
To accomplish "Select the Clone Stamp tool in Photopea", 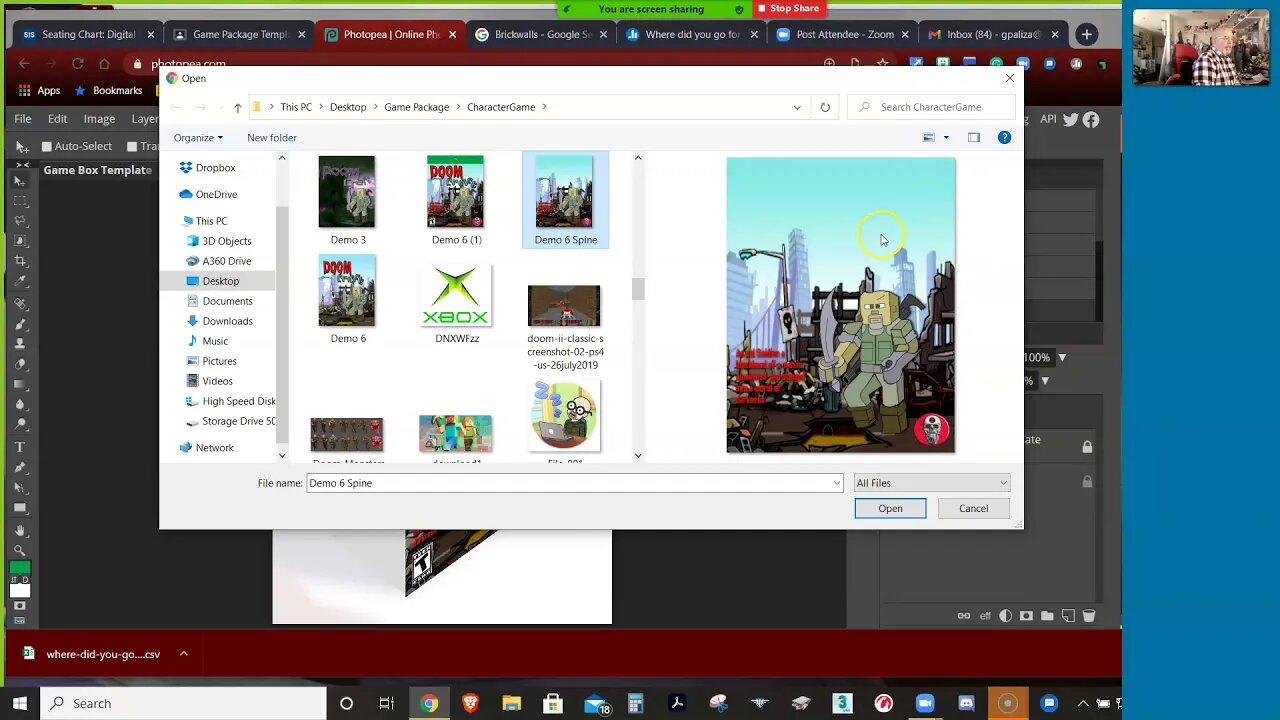I will [20, 343].
